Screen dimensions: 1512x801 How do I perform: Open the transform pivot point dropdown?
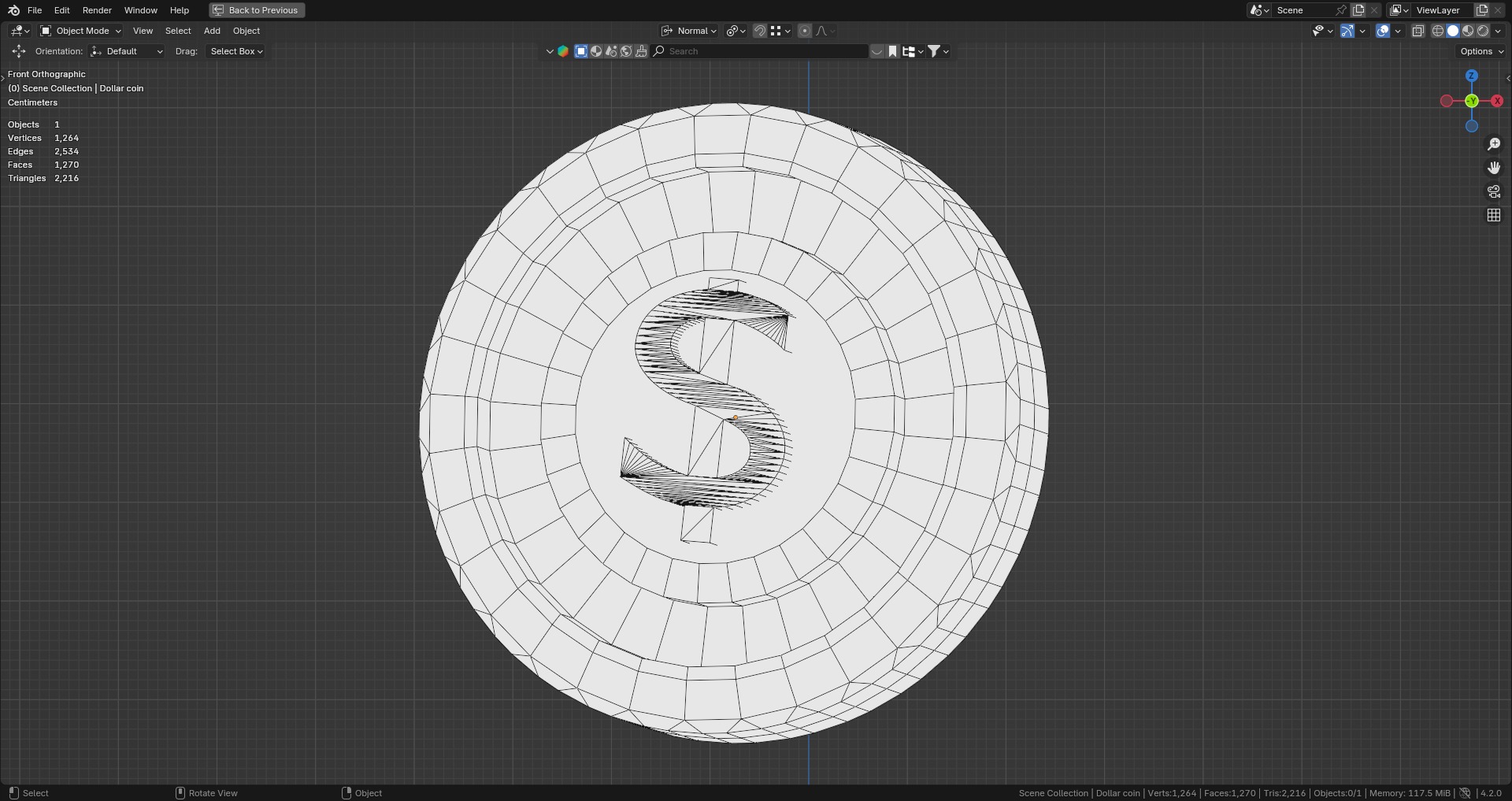736,31
